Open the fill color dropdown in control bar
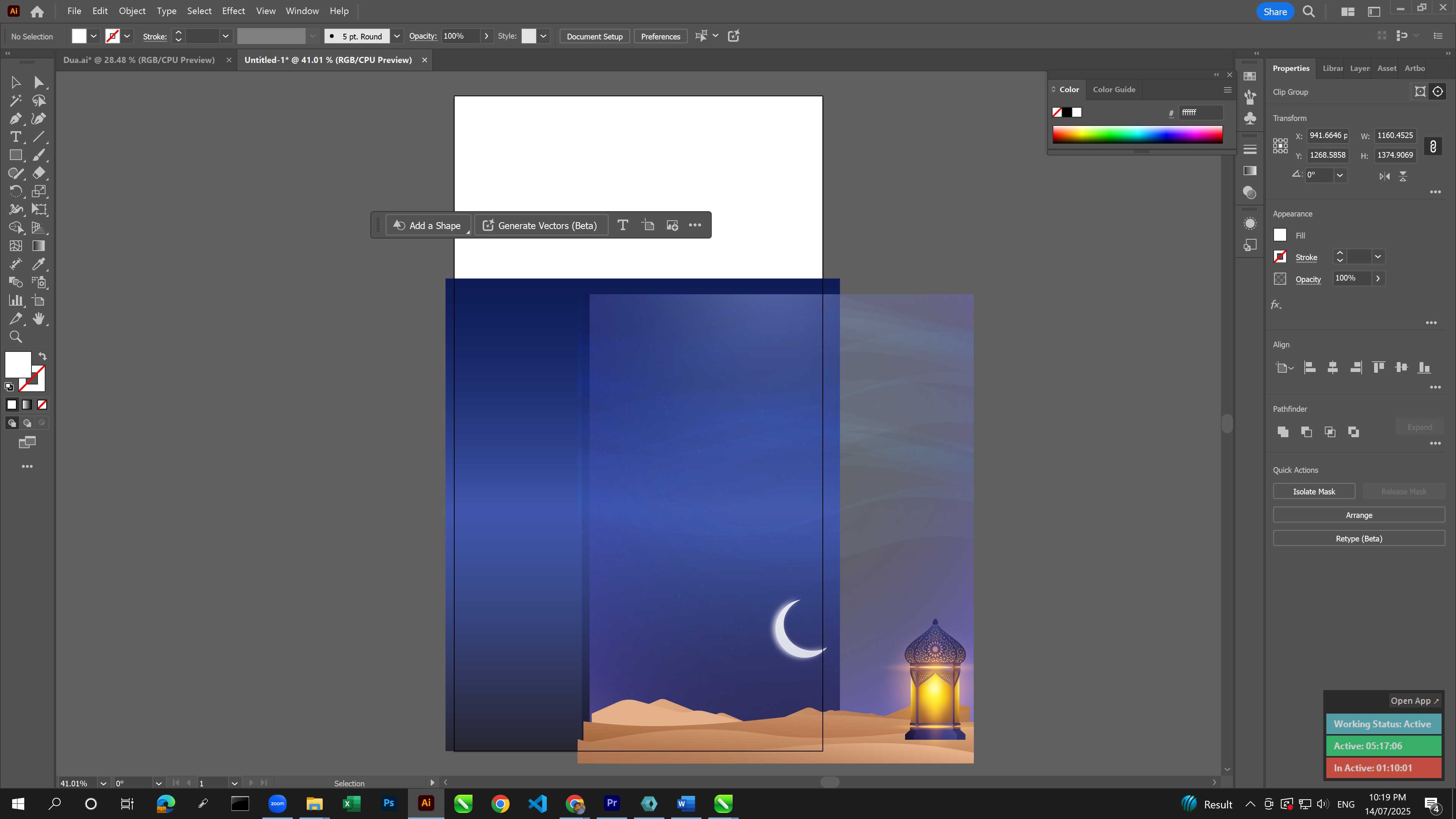 [x=94, y=36]
